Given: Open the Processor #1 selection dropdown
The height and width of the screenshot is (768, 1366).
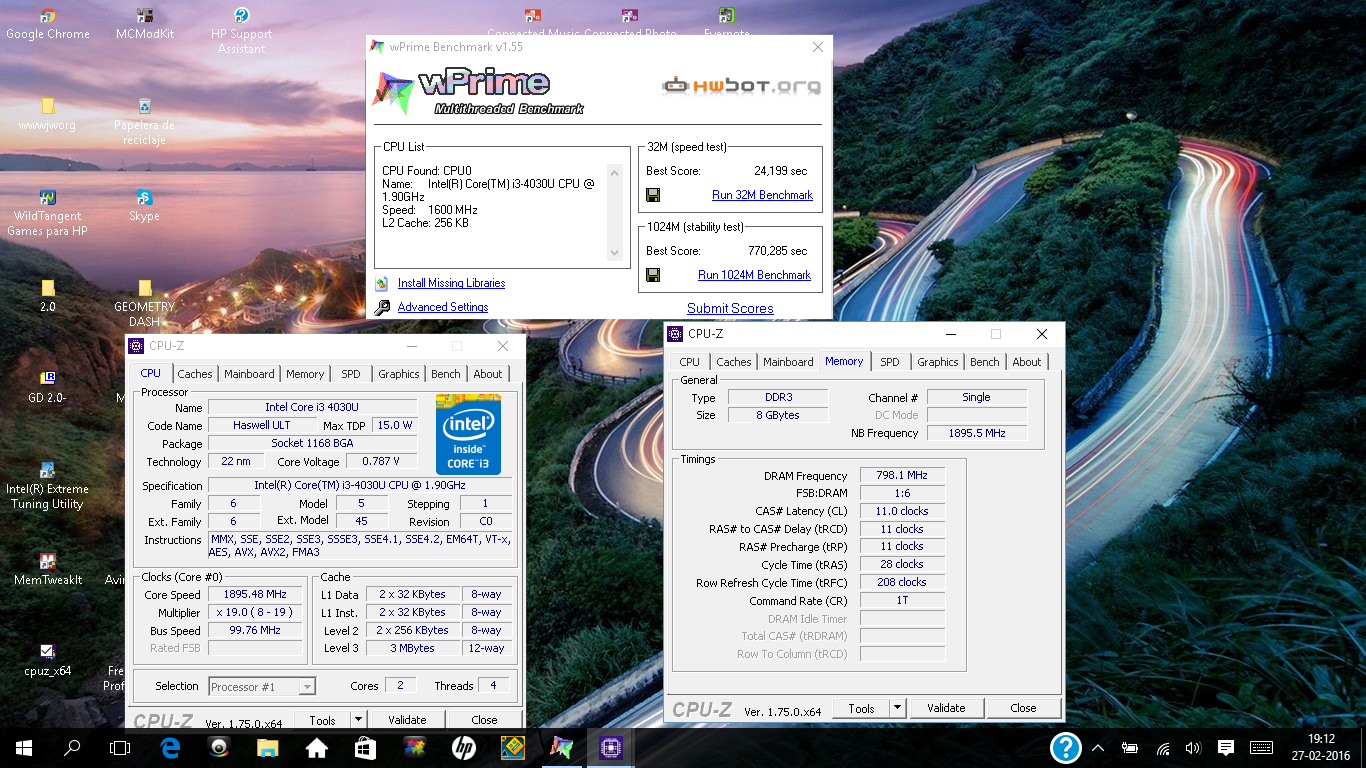Looking at the screenshot, I should click(262, 686).
